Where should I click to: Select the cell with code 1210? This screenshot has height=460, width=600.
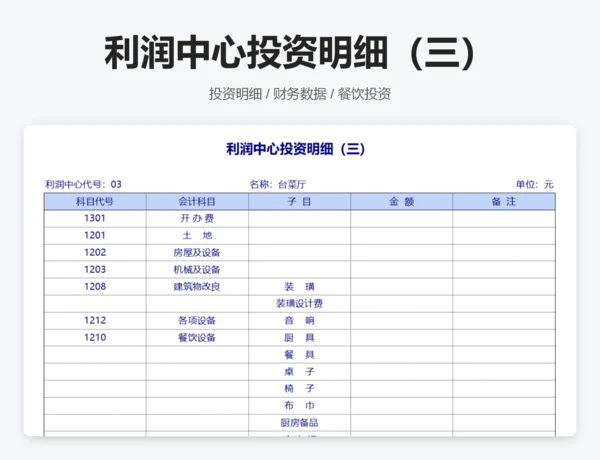point(95,338)
